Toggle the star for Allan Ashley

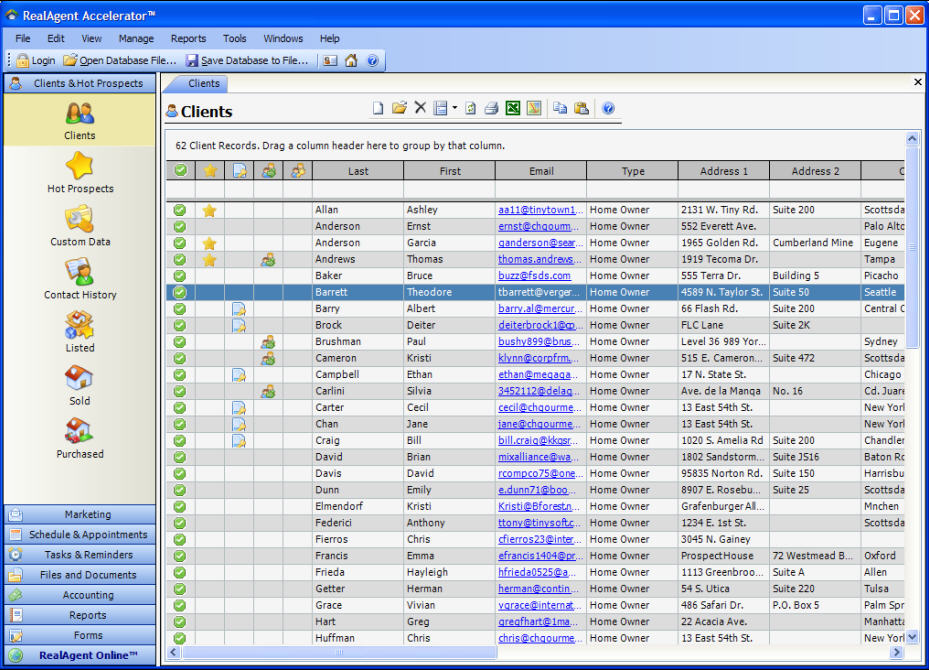coord(209,210)
